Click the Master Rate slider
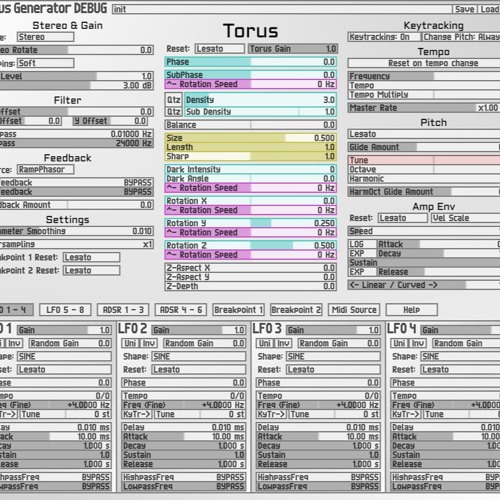The width and height of the screenshot is (500, 500). point(424,108)
